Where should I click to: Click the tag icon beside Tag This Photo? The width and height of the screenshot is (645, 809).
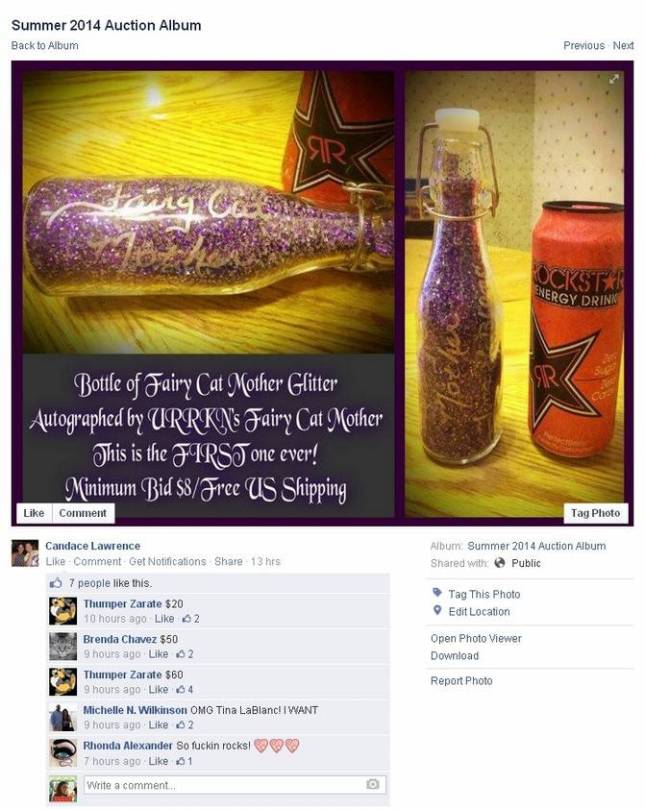pyautogui.click(x=437, y=592)
